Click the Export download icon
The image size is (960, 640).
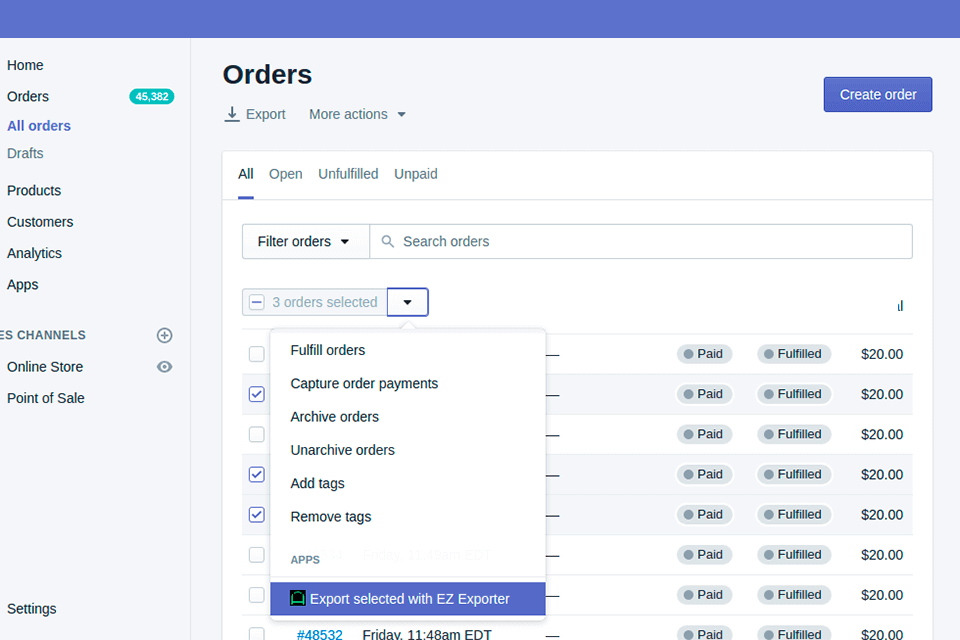[232, 114]
